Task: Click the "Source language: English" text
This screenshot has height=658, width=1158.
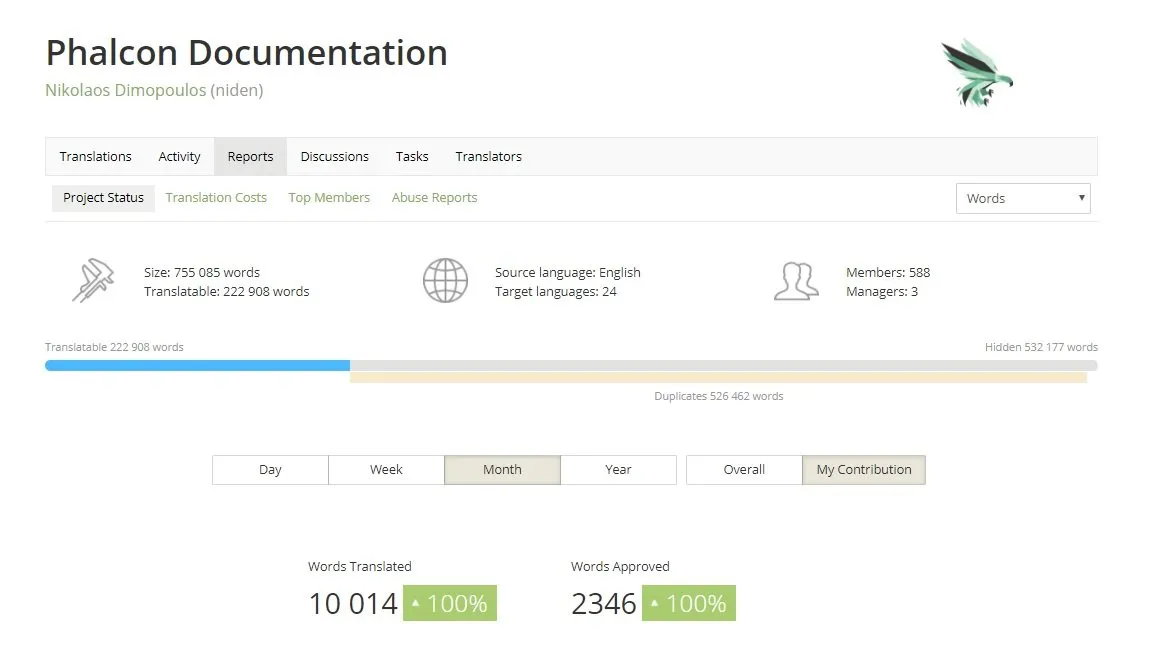Action: 568,273
